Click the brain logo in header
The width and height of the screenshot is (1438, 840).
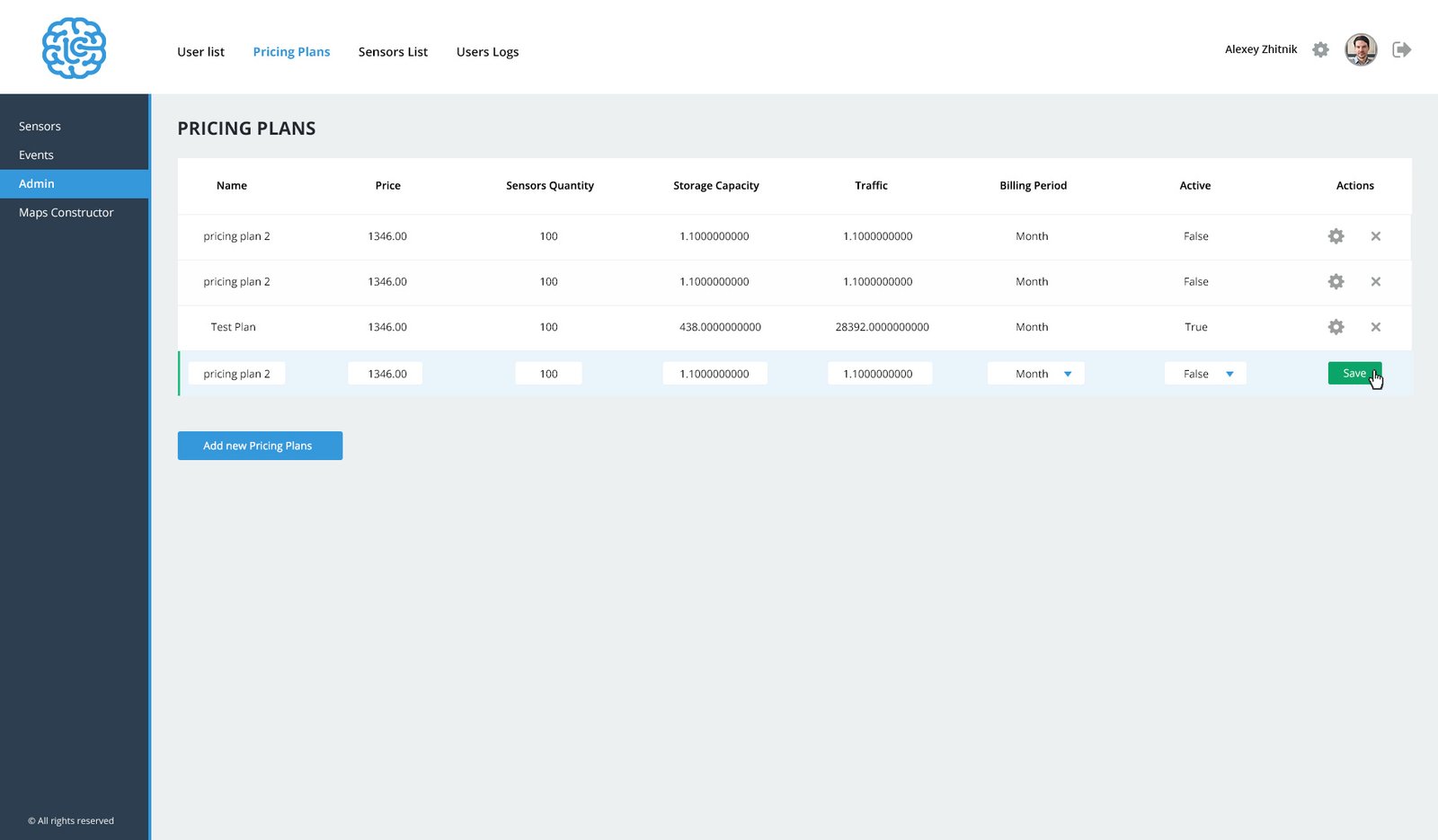[74, 49]
